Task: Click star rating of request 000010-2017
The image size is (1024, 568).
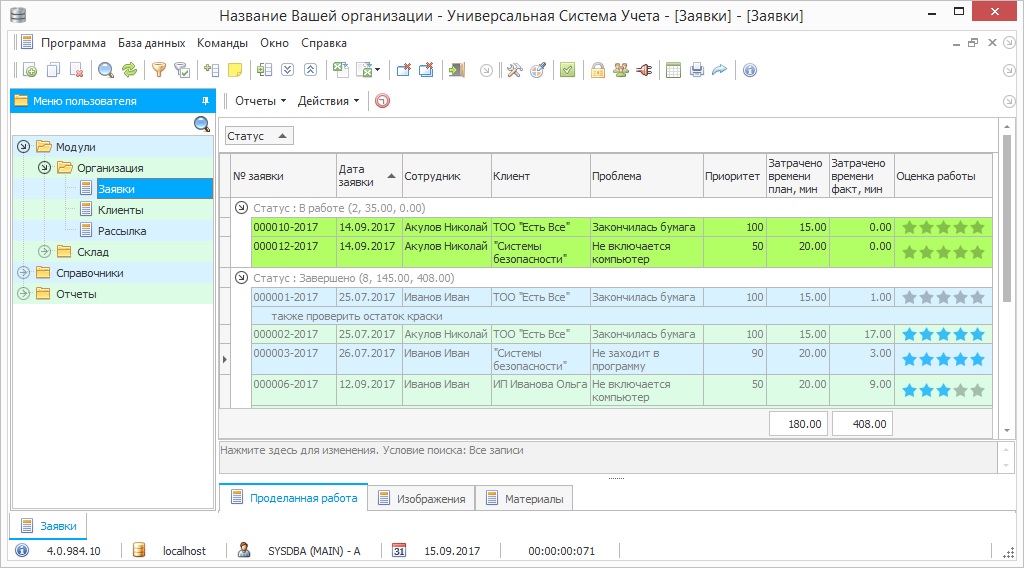Action: (943, 227)
